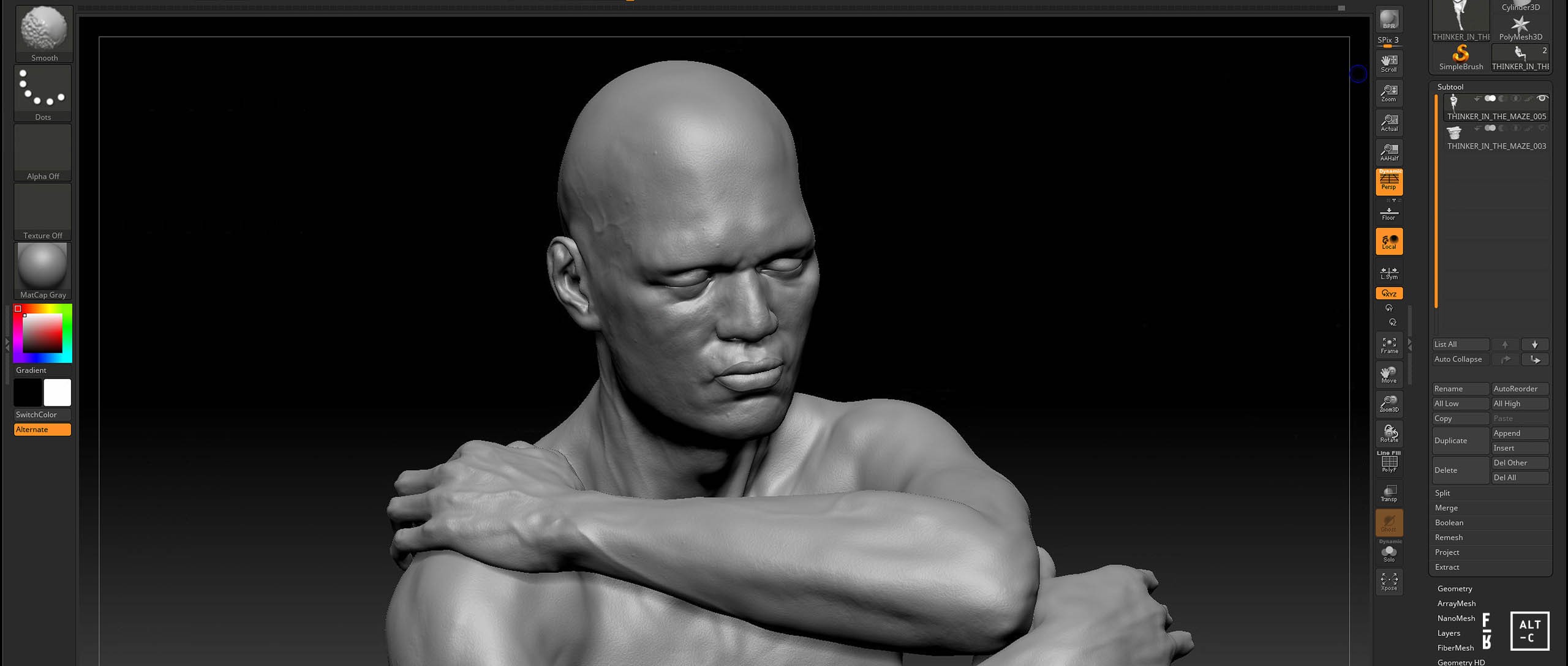The image size is (1568, 666).
Task: Click the AutoReorder button
Action: [x=1520, y=389]
